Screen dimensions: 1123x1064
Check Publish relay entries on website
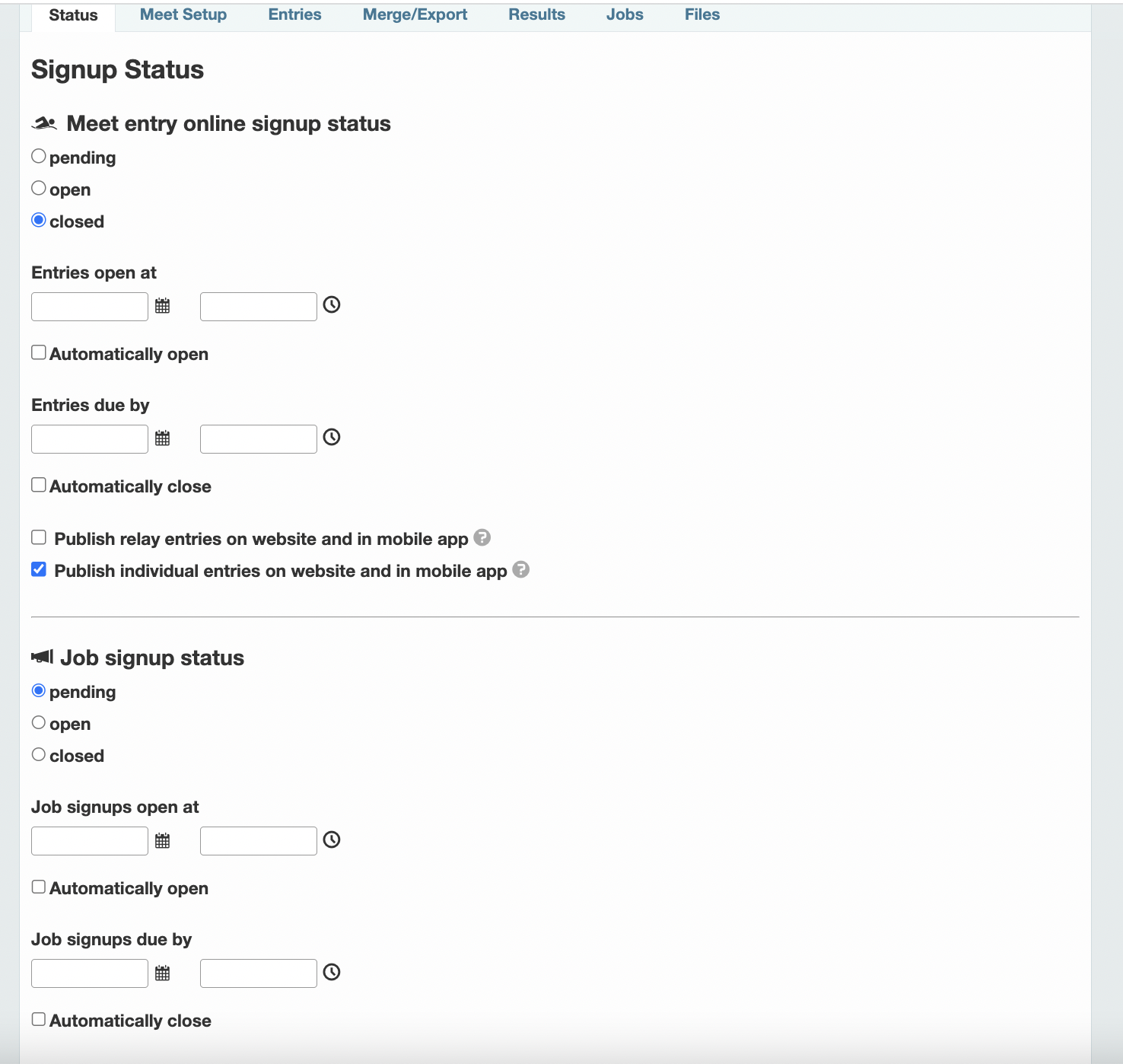coord(38,536)
